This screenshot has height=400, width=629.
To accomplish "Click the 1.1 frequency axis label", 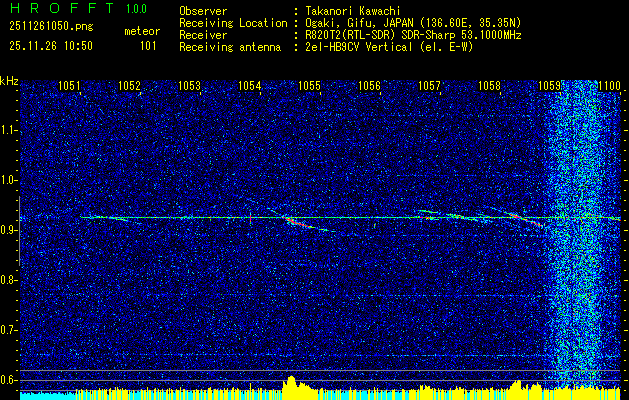I will pos(9,130).
